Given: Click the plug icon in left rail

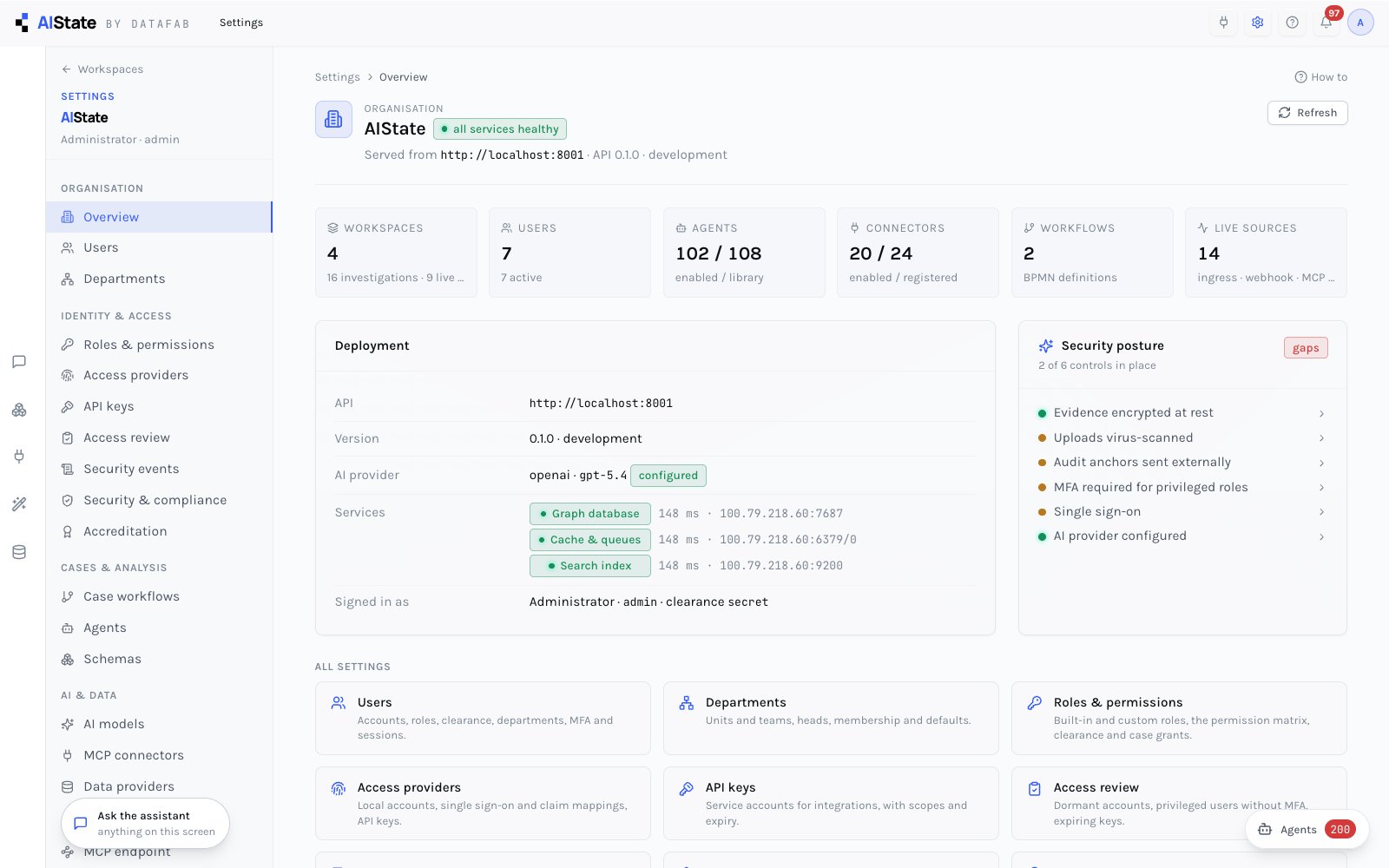Looking at the screenshot, I should pos(19,457).
